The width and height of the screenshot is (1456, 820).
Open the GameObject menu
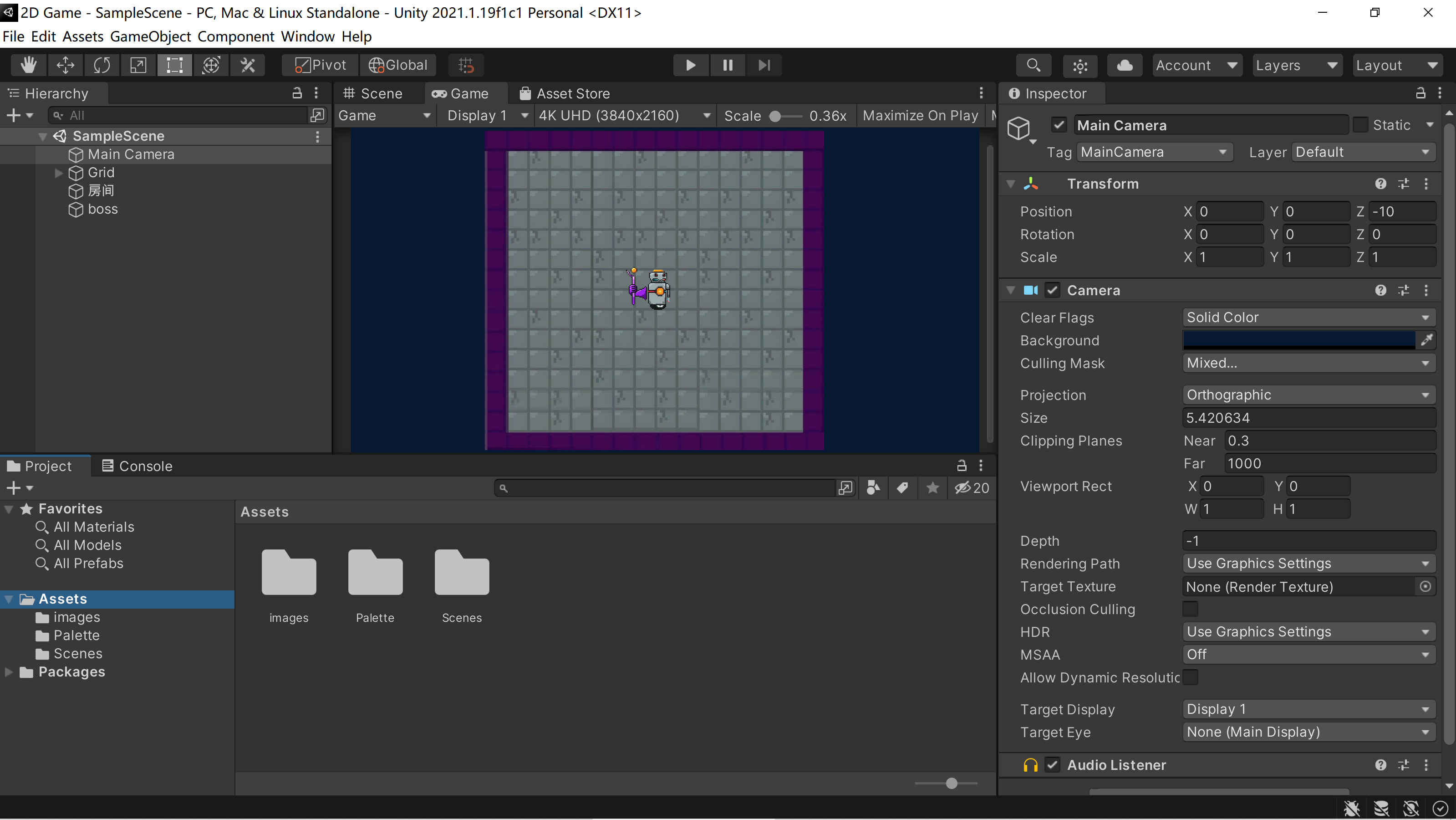tap(150, 36)
